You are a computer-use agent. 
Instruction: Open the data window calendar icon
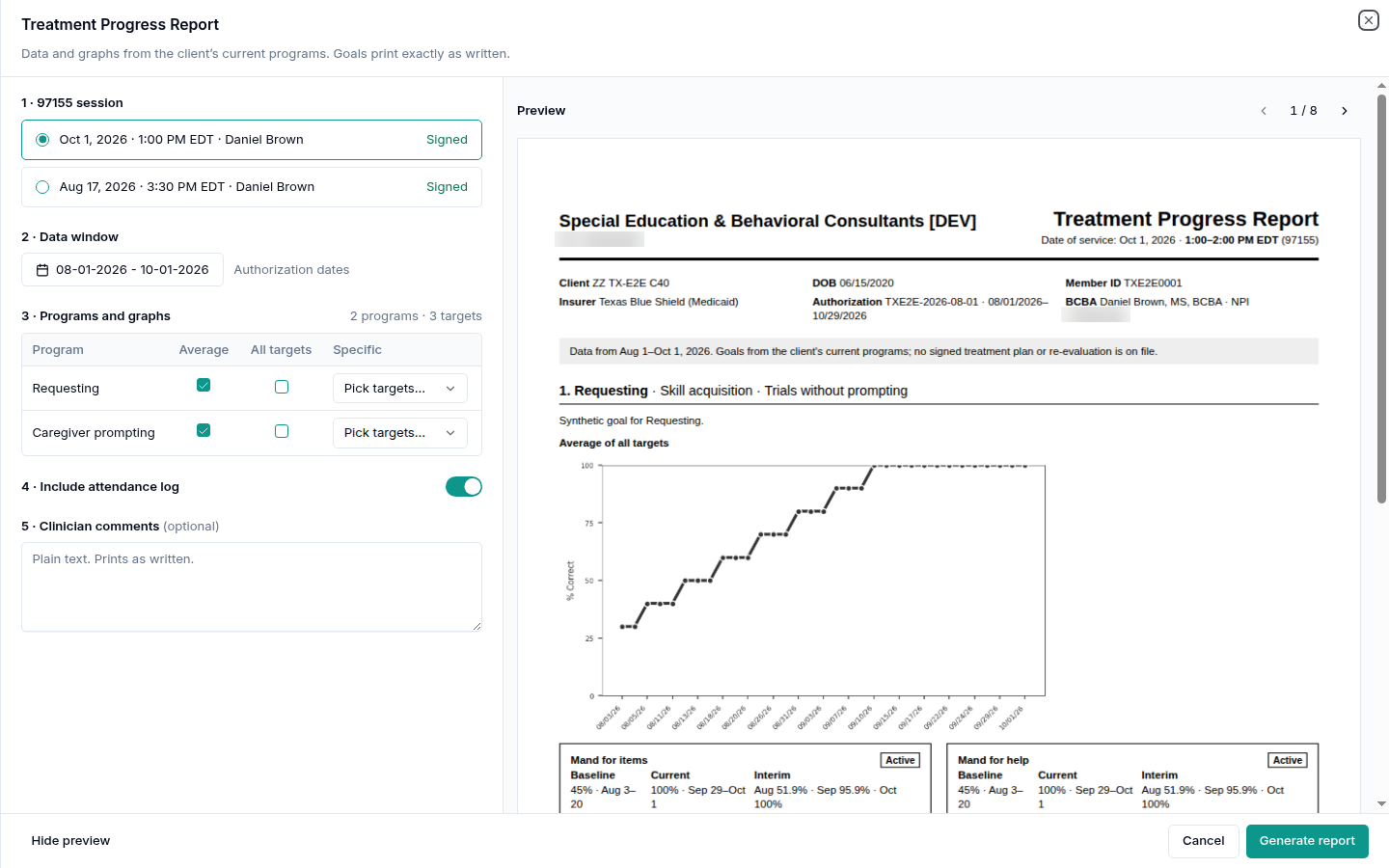click(42, 270)
